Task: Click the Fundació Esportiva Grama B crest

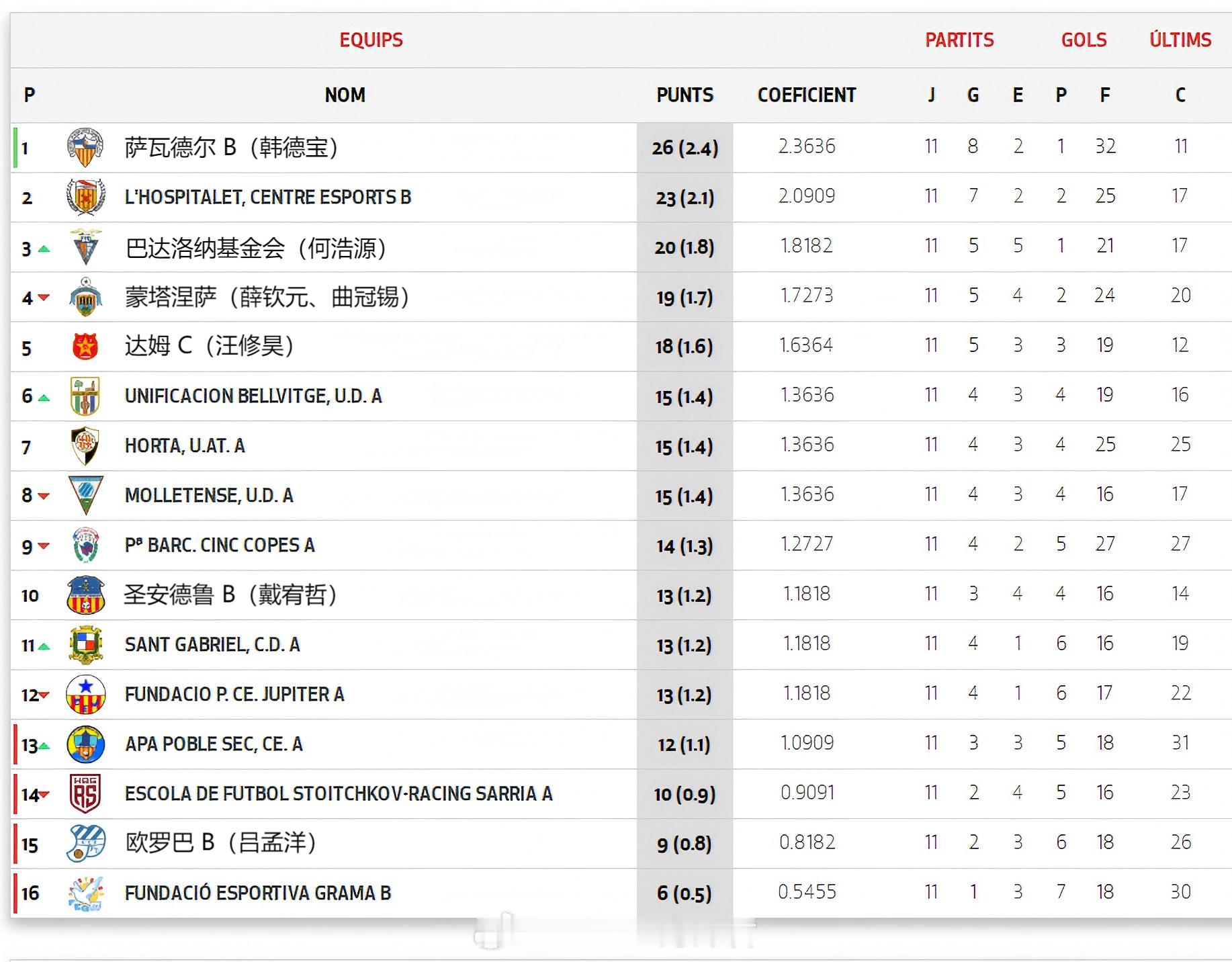Action: pos(85,893)
